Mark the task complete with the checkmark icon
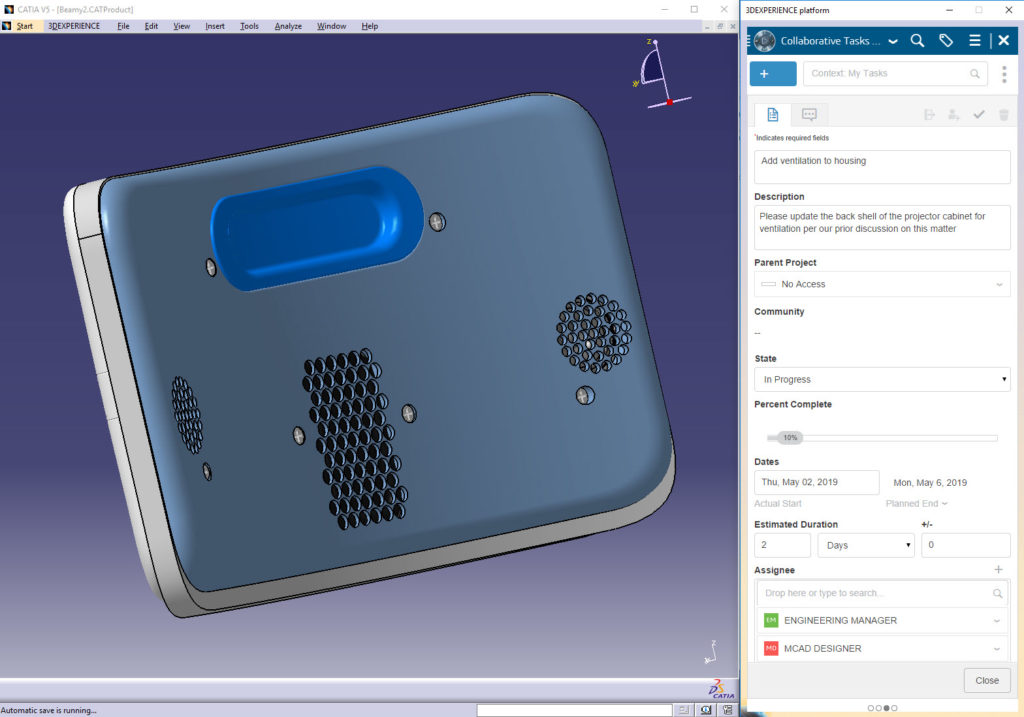Screen dimensions: 1024x717 click(978, 115)
